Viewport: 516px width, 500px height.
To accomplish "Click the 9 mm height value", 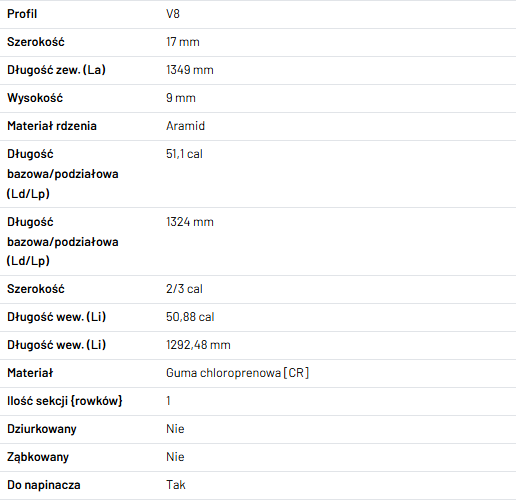I will click(181, 98).
